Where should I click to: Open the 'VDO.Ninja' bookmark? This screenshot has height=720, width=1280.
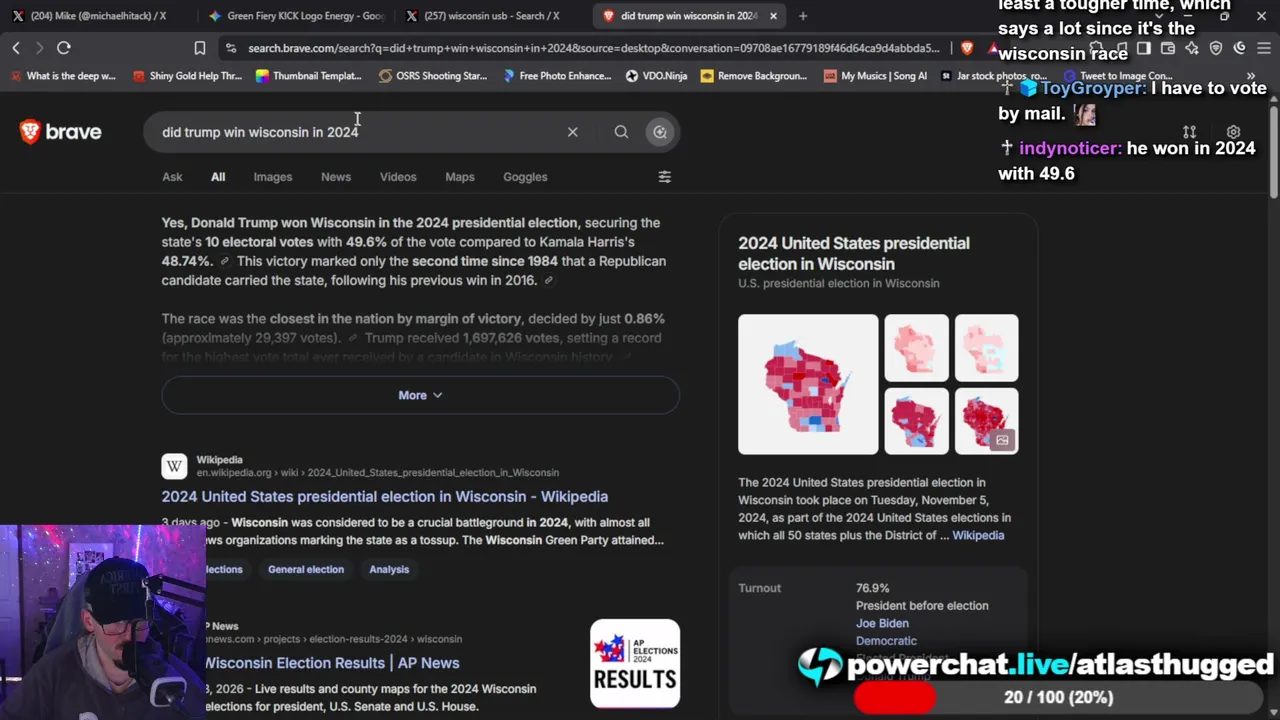656,76
